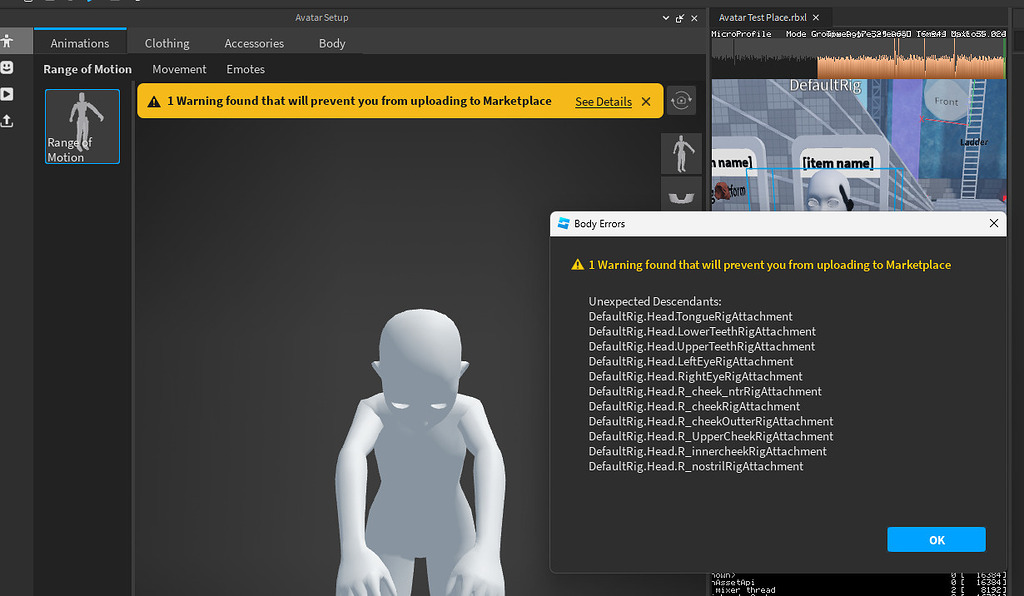
Task: Click warning icon in Body Errors dialog
Action: [x=577, y=265]
